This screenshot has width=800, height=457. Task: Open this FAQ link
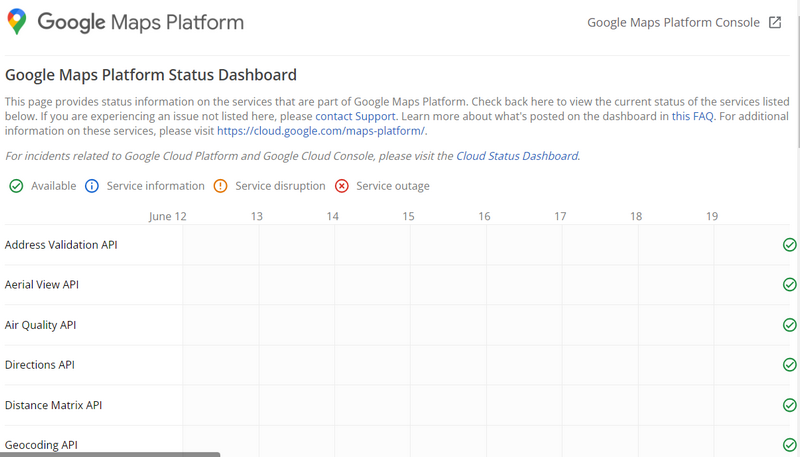[692, 116]
